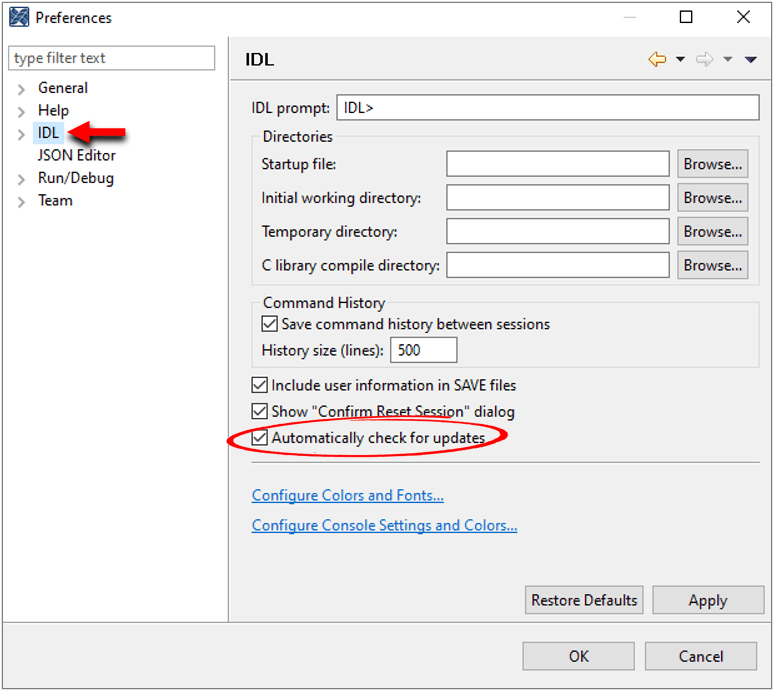This screenshot has width=778, height=695.
Task: Select JSON Editor in the tree
Action: 76,155
